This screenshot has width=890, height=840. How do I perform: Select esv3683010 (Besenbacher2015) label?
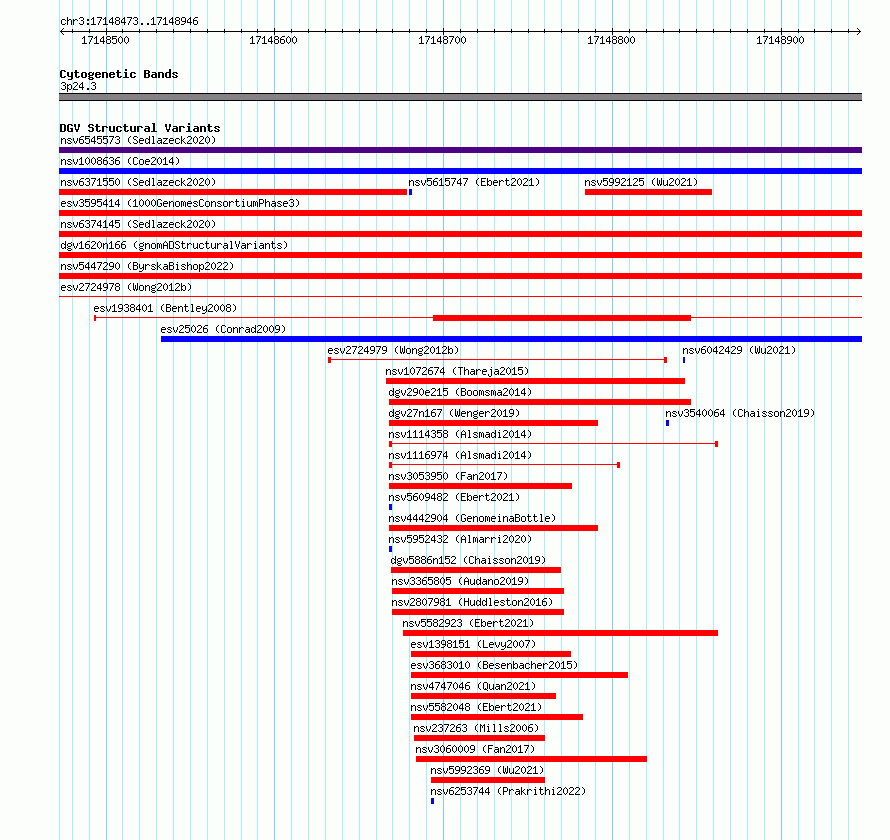point(494,665)
